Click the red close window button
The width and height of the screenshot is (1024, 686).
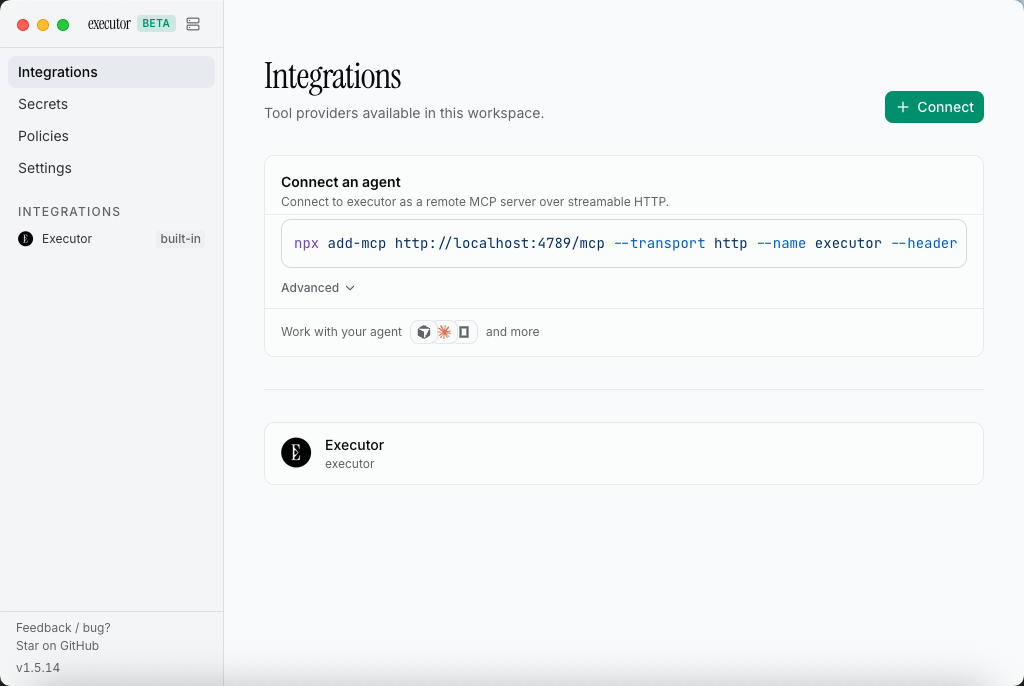[x=23, y=25]
